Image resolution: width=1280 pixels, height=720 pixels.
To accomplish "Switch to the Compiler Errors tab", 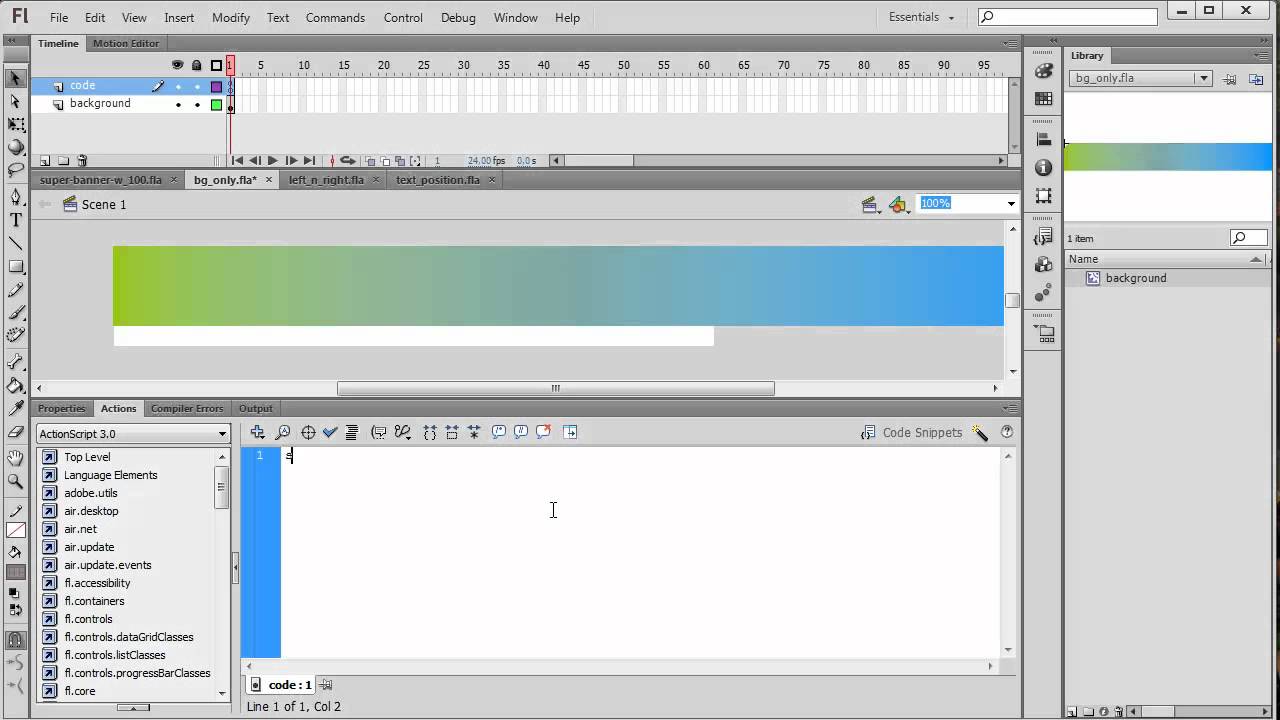I will 187,408.
